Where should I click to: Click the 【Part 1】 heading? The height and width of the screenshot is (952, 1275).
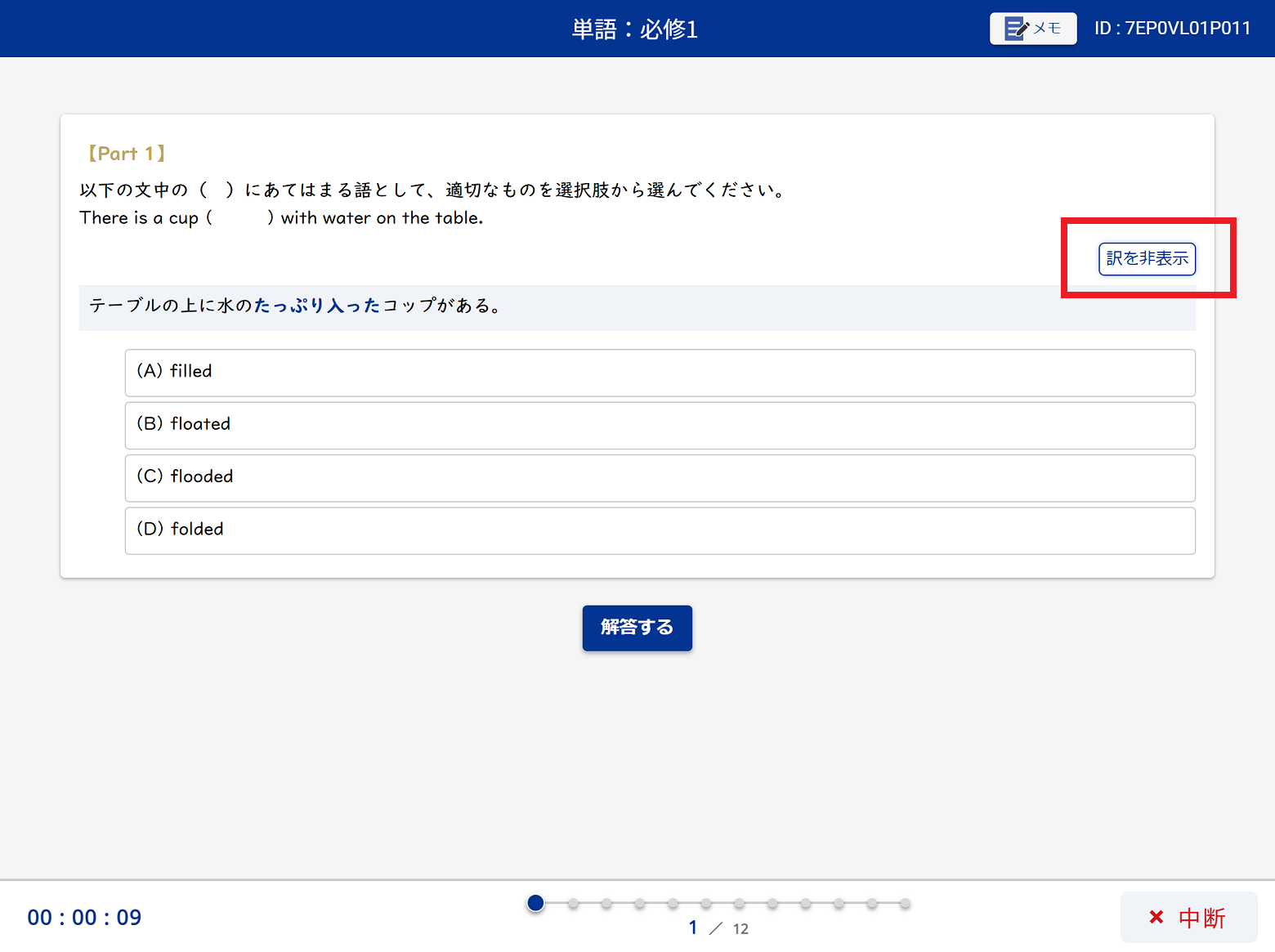[127, 154]
